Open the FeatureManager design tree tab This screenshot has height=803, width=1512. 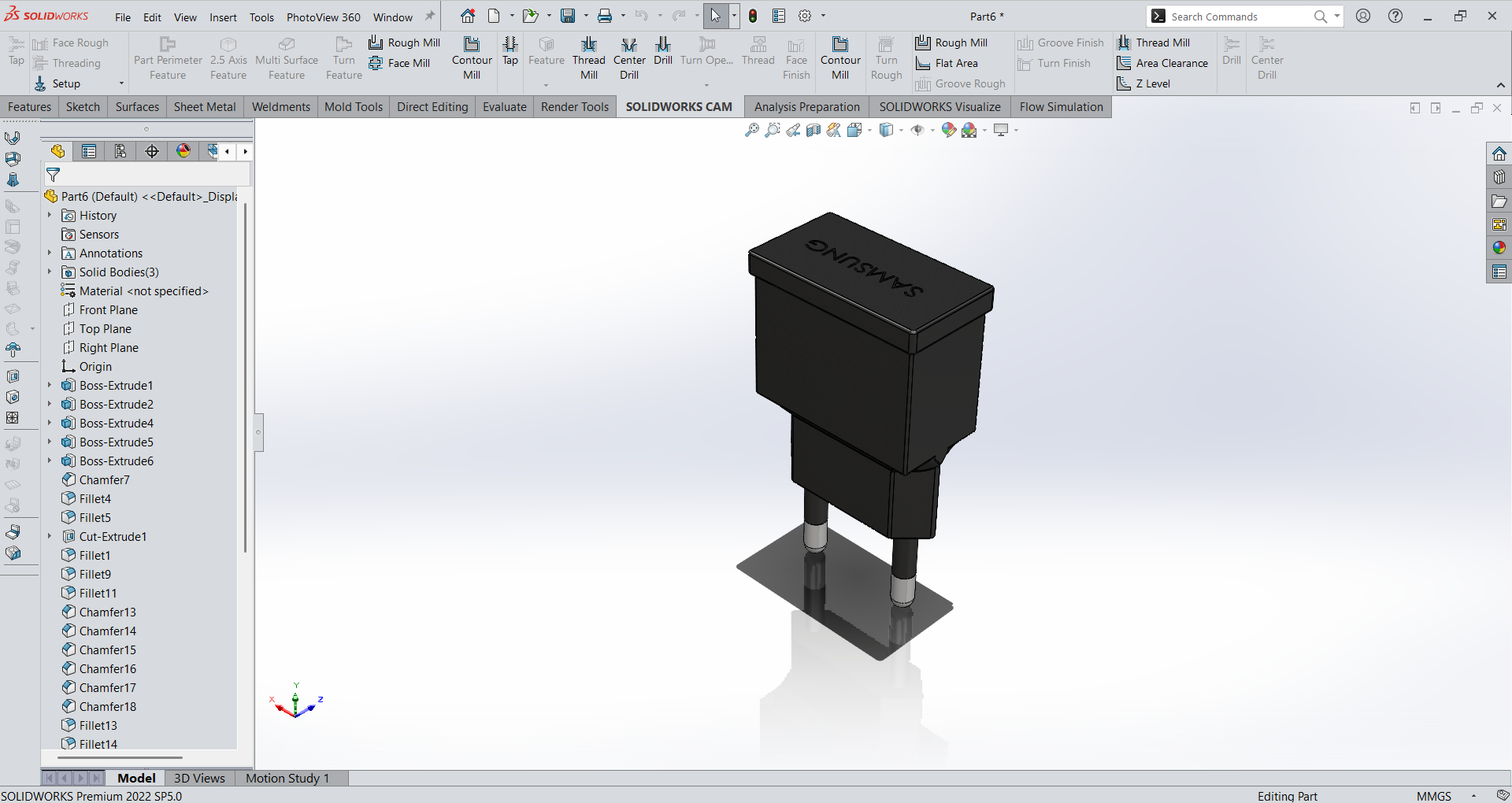pos(57,151)
